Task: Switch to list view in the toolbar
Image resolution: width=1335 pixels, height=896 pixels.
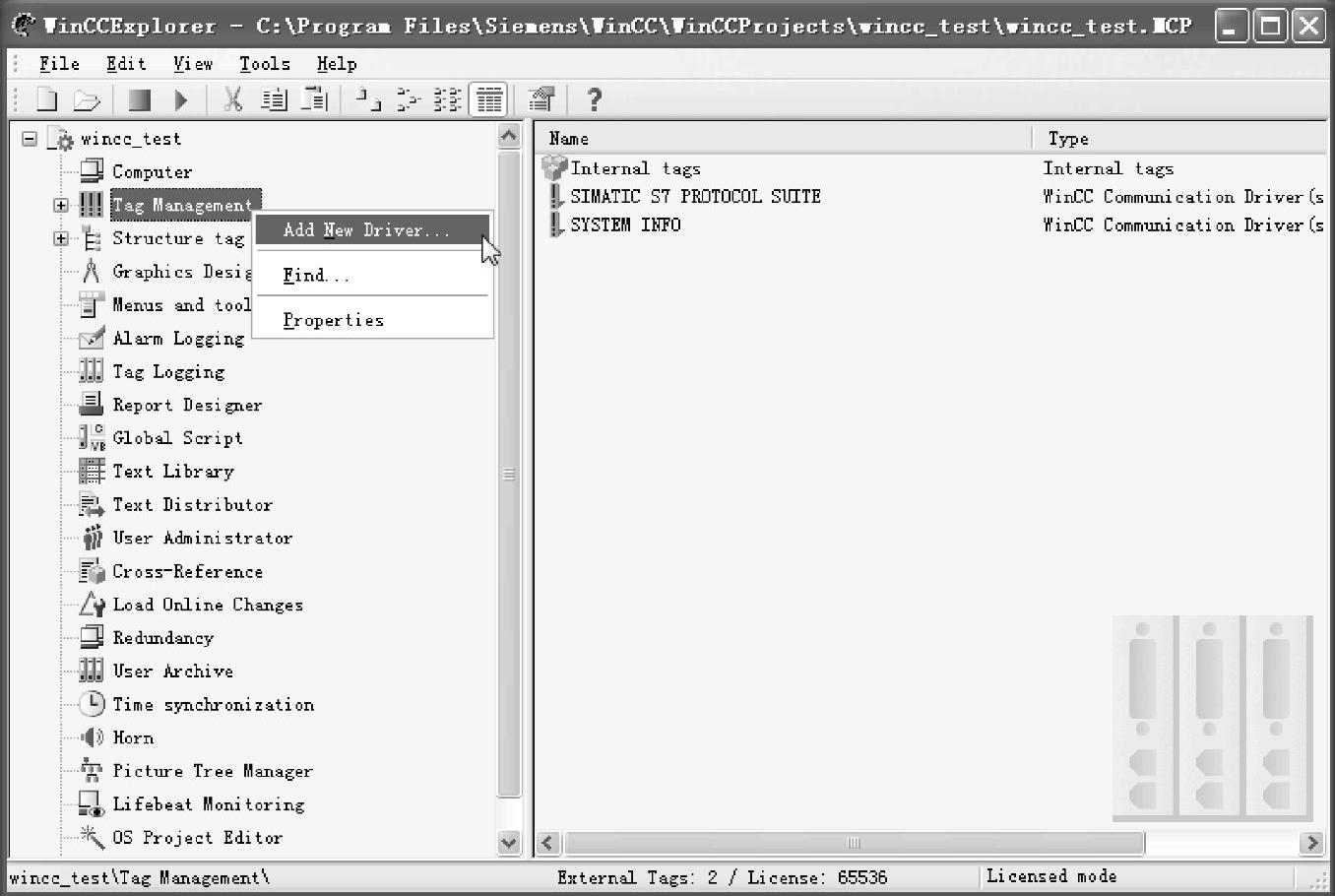Action: click(448, 99)
